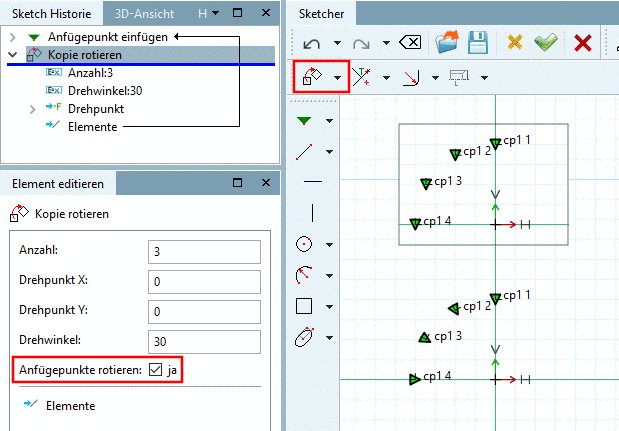Image resolution: width=619 pixels, height=431 pixels.
Task: Select Drehwinkel:30 tree entry
Action: [x=105, y=91]
